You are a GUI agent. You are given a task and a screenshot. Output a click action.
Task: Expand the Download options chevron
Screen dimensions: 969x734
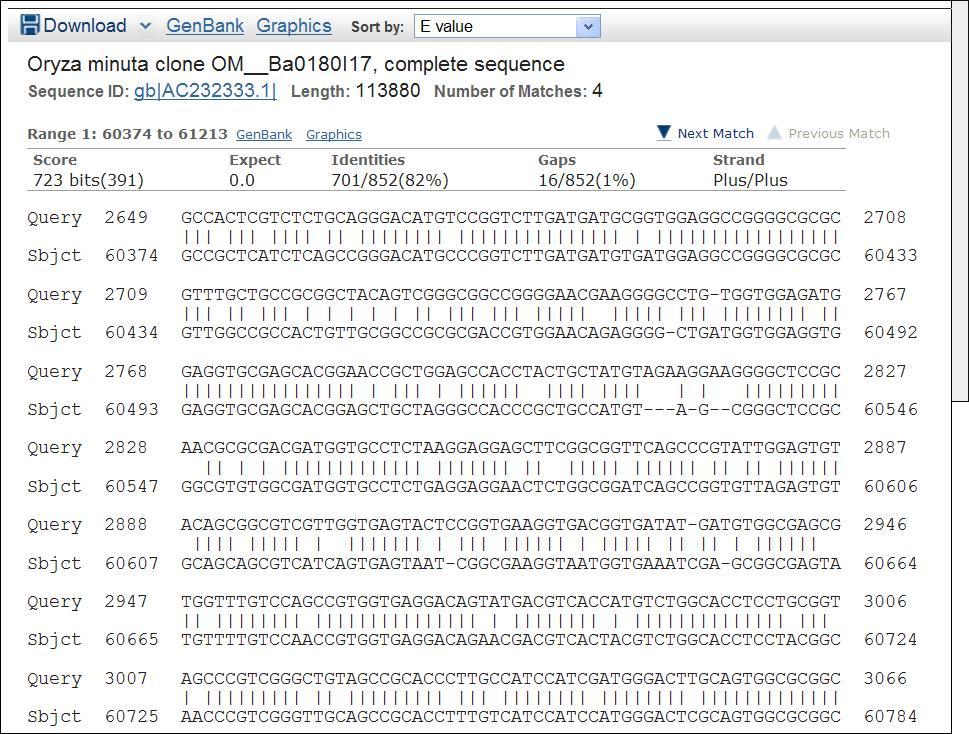coord(145,26)
